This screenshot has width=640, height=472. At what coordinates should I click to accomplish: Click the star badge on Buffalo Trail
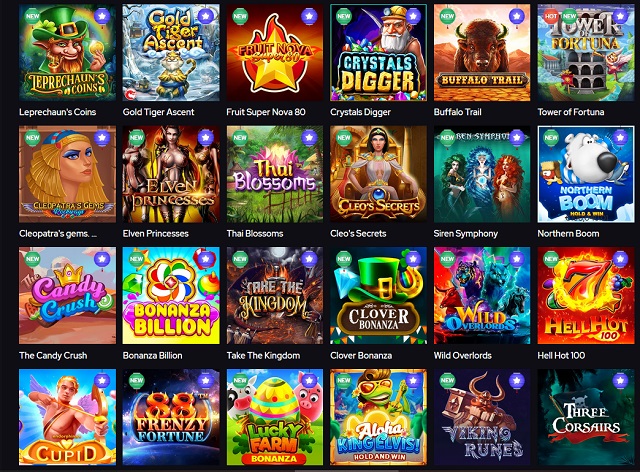pyautogui.click(x=517, y=16)
